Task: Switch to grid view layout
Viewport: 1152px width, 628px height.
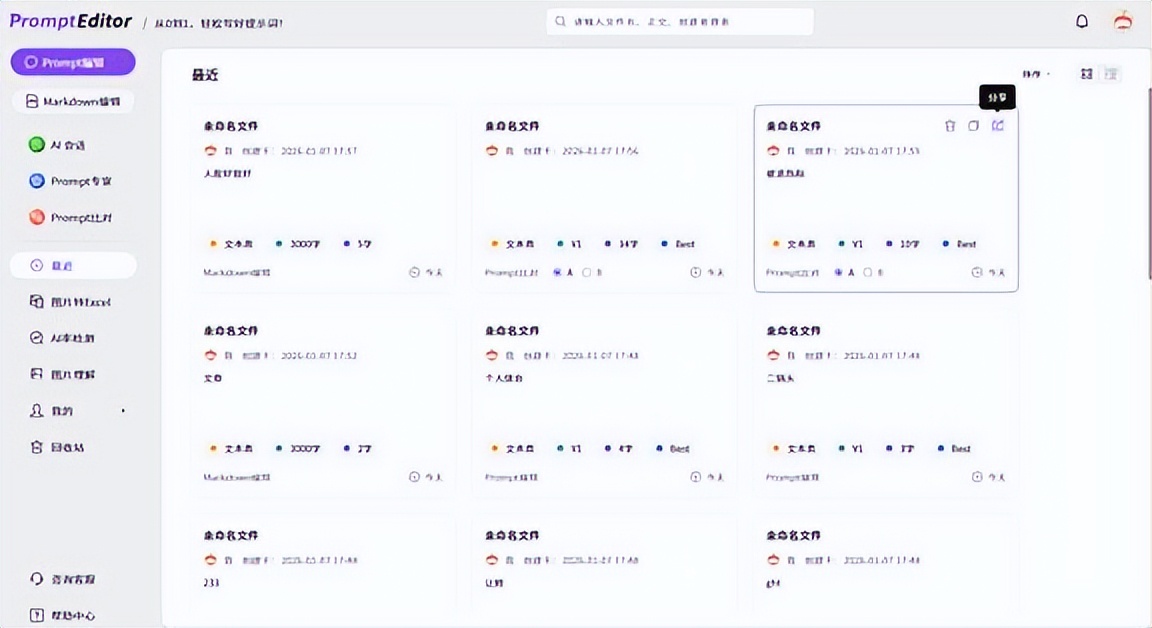Action: pos(1088,73)
